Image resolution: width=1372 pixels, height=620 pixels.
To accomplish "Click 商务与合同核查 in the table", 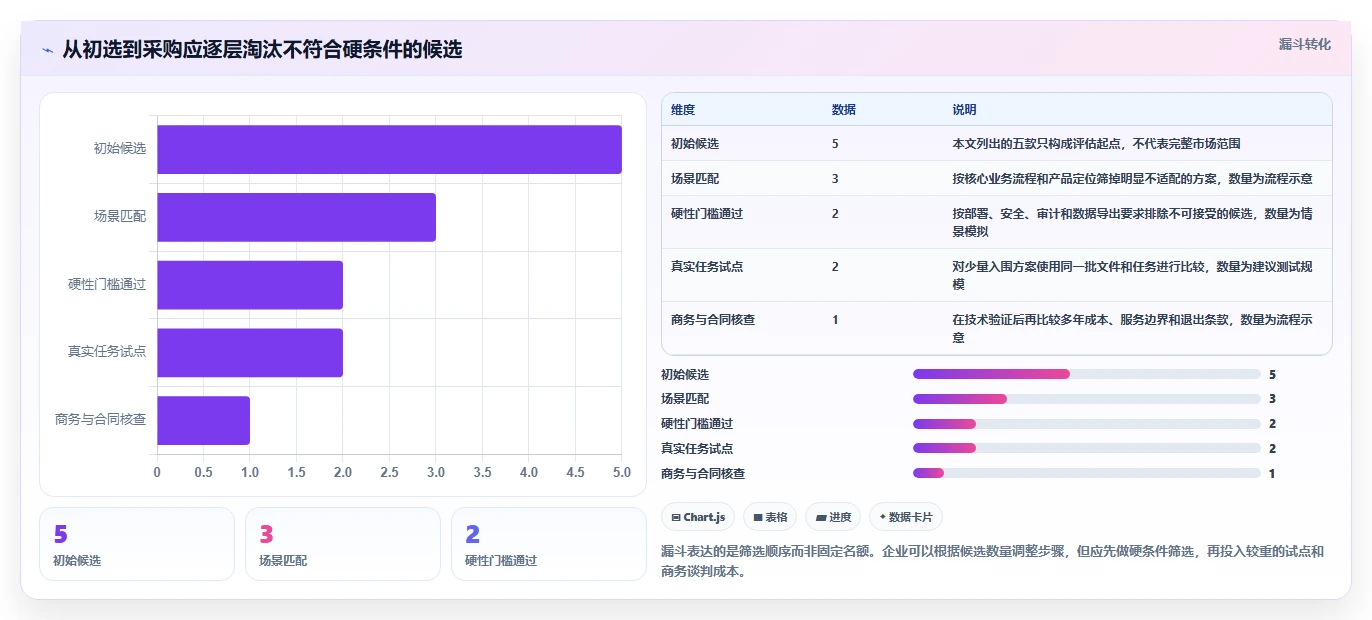I will click(713, 320).
